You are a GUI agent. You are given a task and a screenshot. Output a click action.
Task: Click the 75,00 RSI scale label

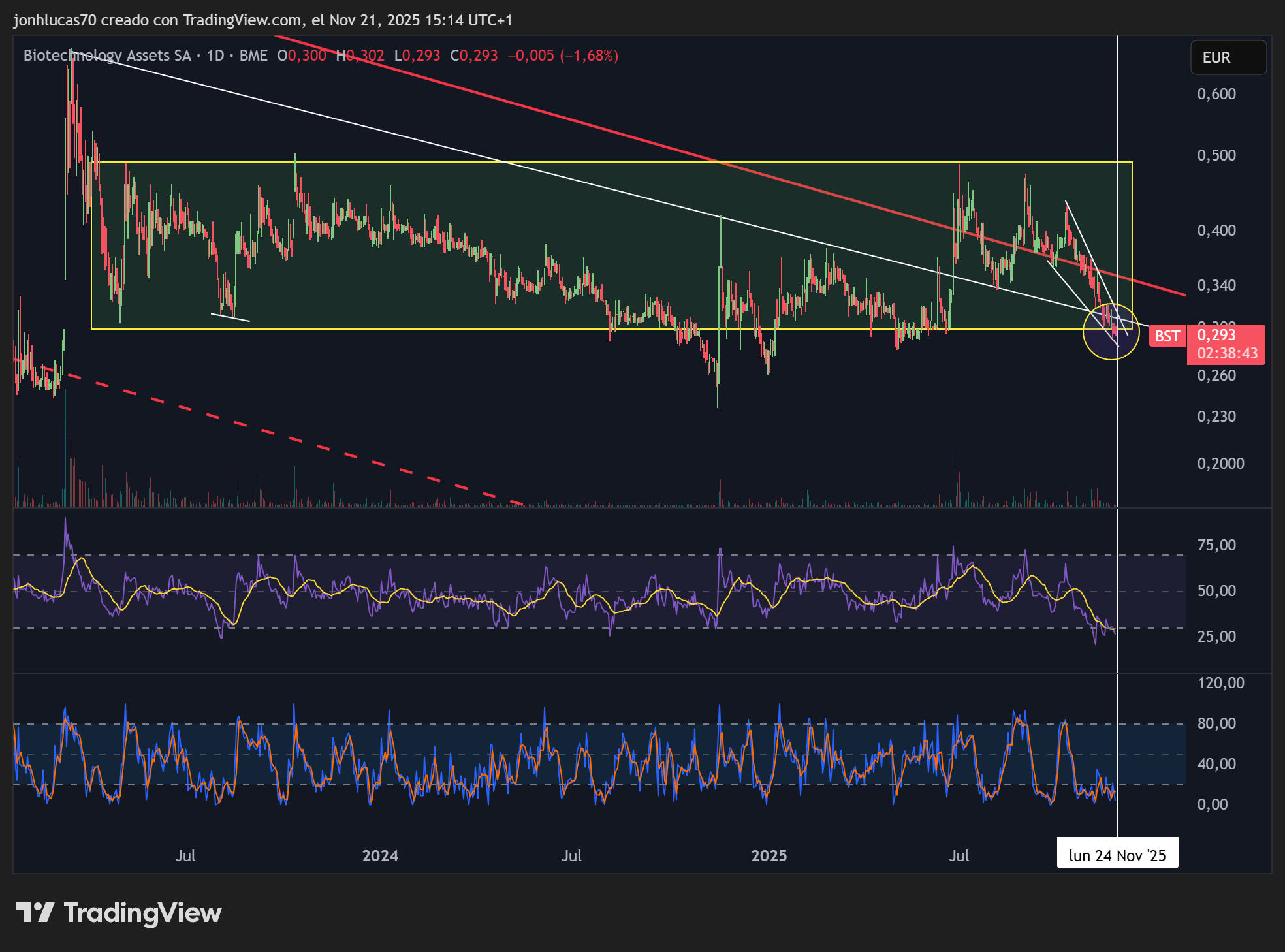(1216, 545)
